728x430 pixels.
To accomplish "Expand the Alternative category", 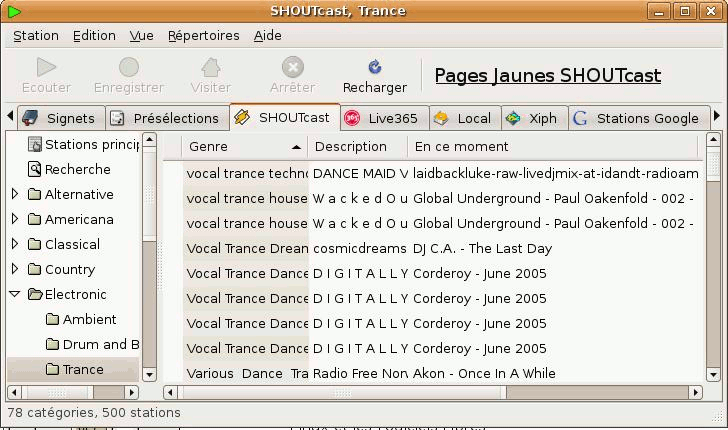I will 14,194.
